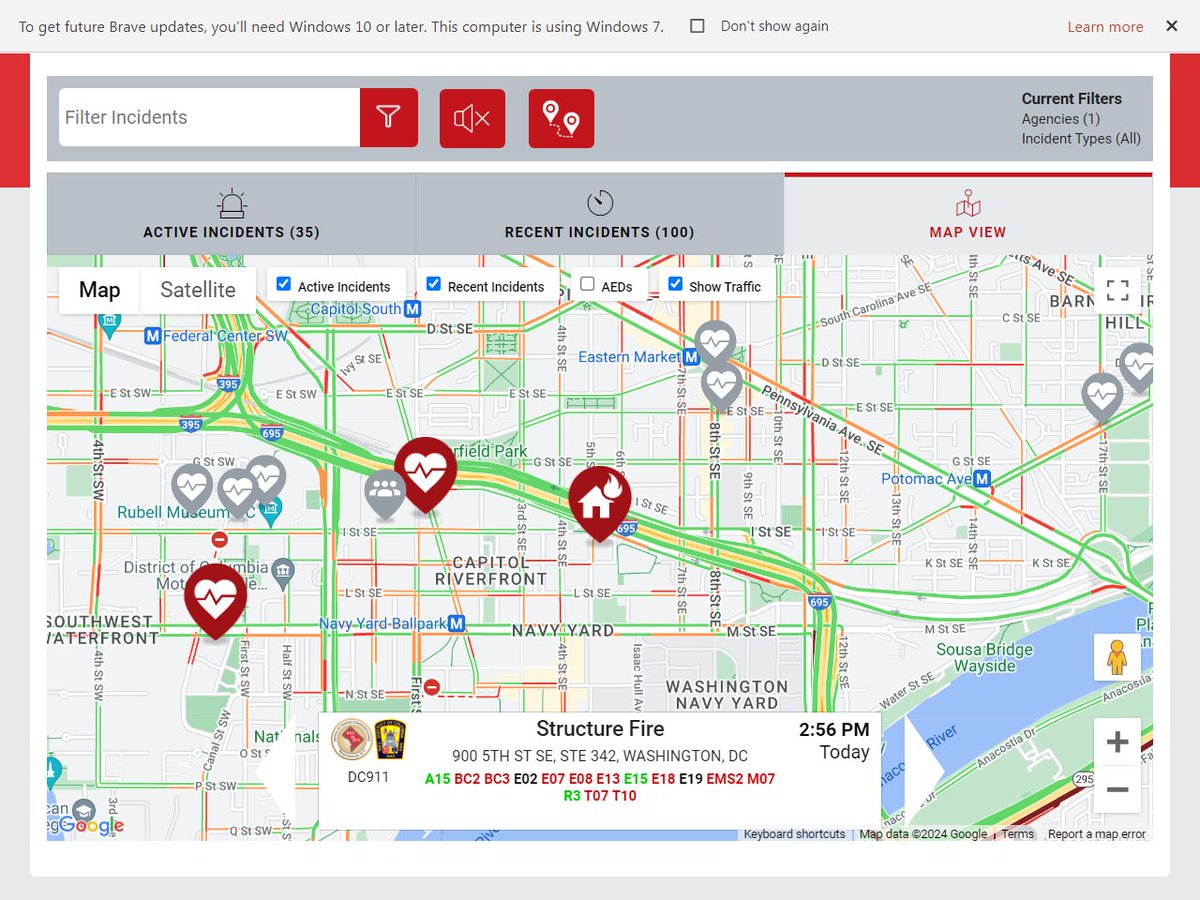Image resolution: width=1200 pixels, height=900 pixels.
Task: Click the 2:56 PM incident time
Action: [834, 730]
